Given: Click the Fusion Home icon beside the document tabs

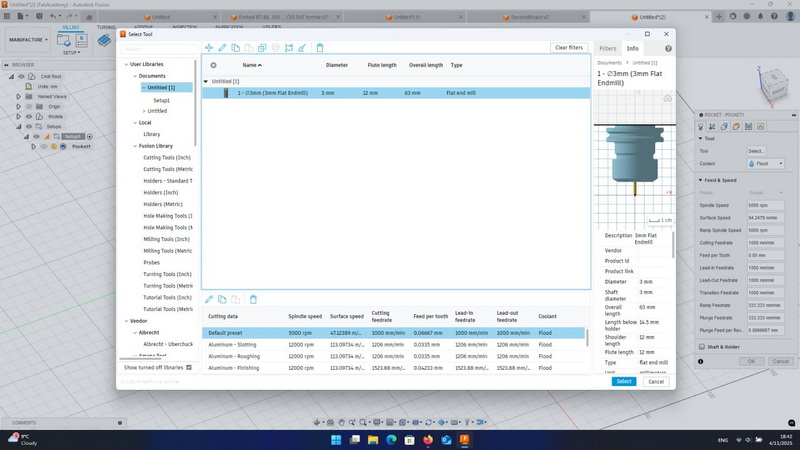Looking at the screenshot, I should [89, 17].
